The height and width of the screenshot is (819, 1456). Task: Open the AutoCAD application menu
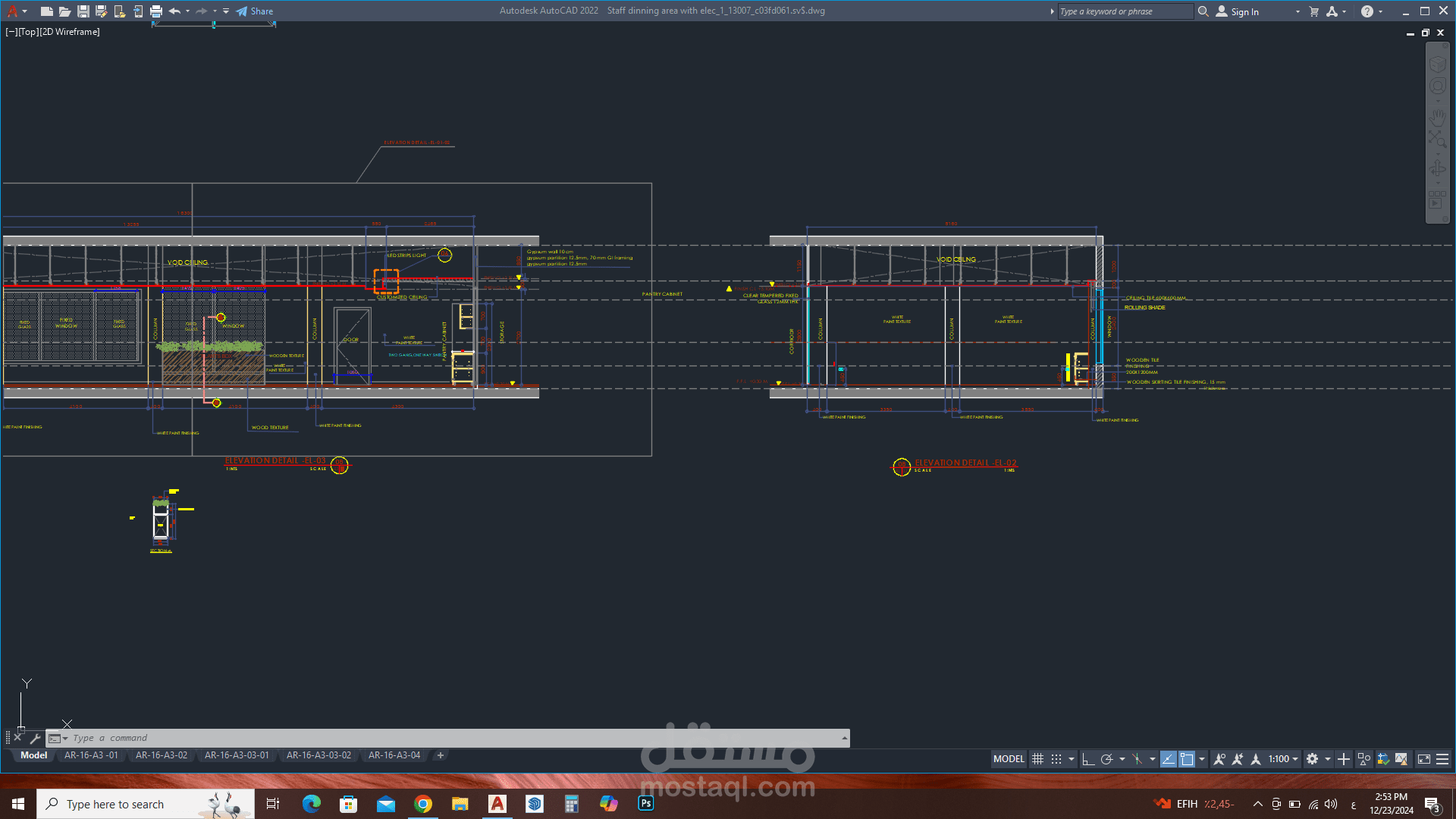(x=13, y=11)
